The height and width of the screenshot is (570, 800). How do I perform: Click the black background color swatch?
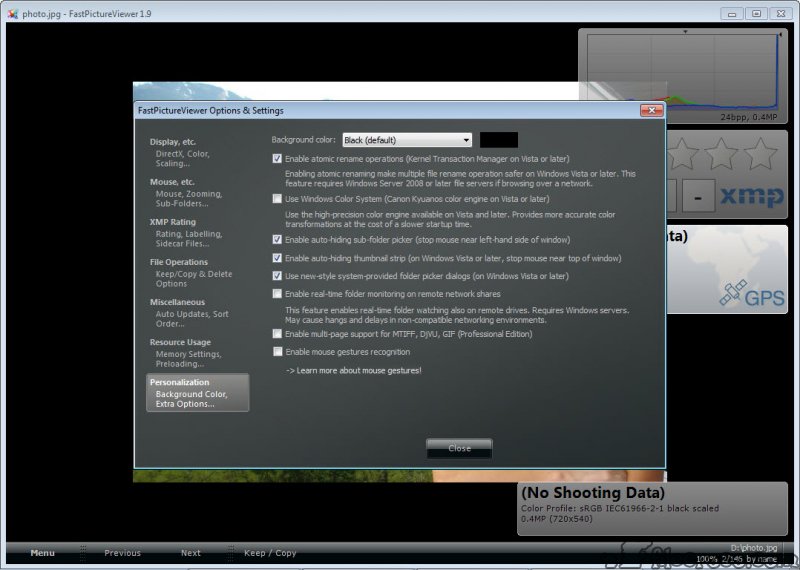498,140
